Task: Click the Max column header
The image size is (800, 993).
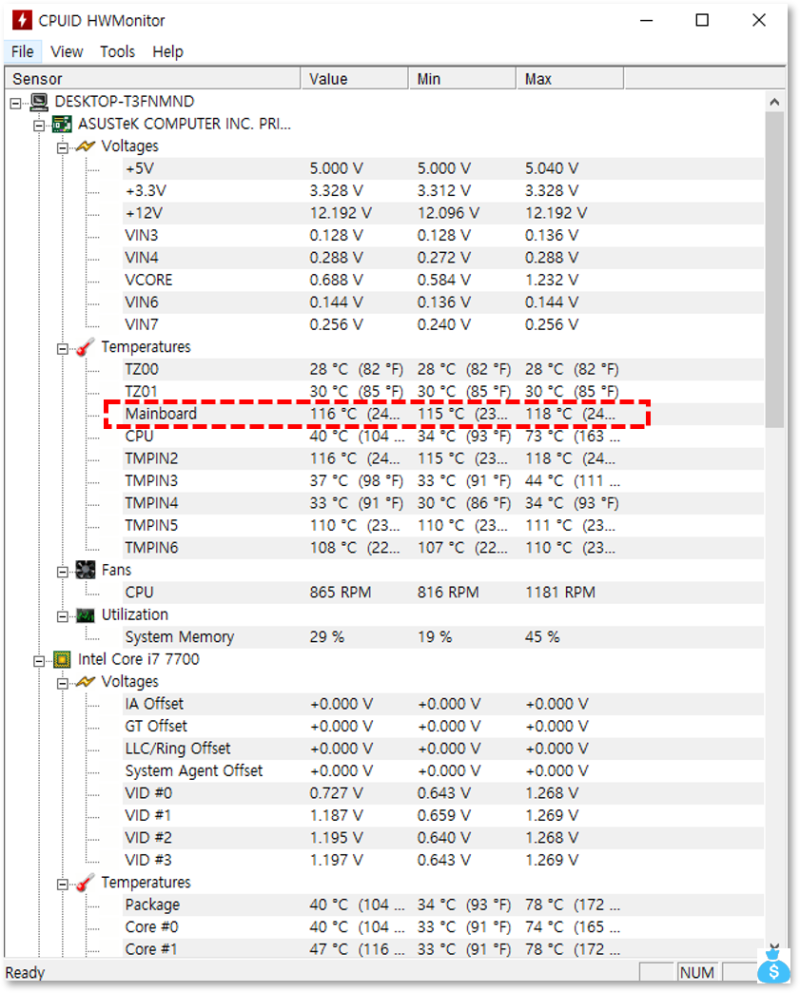Action: (x=570, y=79)
